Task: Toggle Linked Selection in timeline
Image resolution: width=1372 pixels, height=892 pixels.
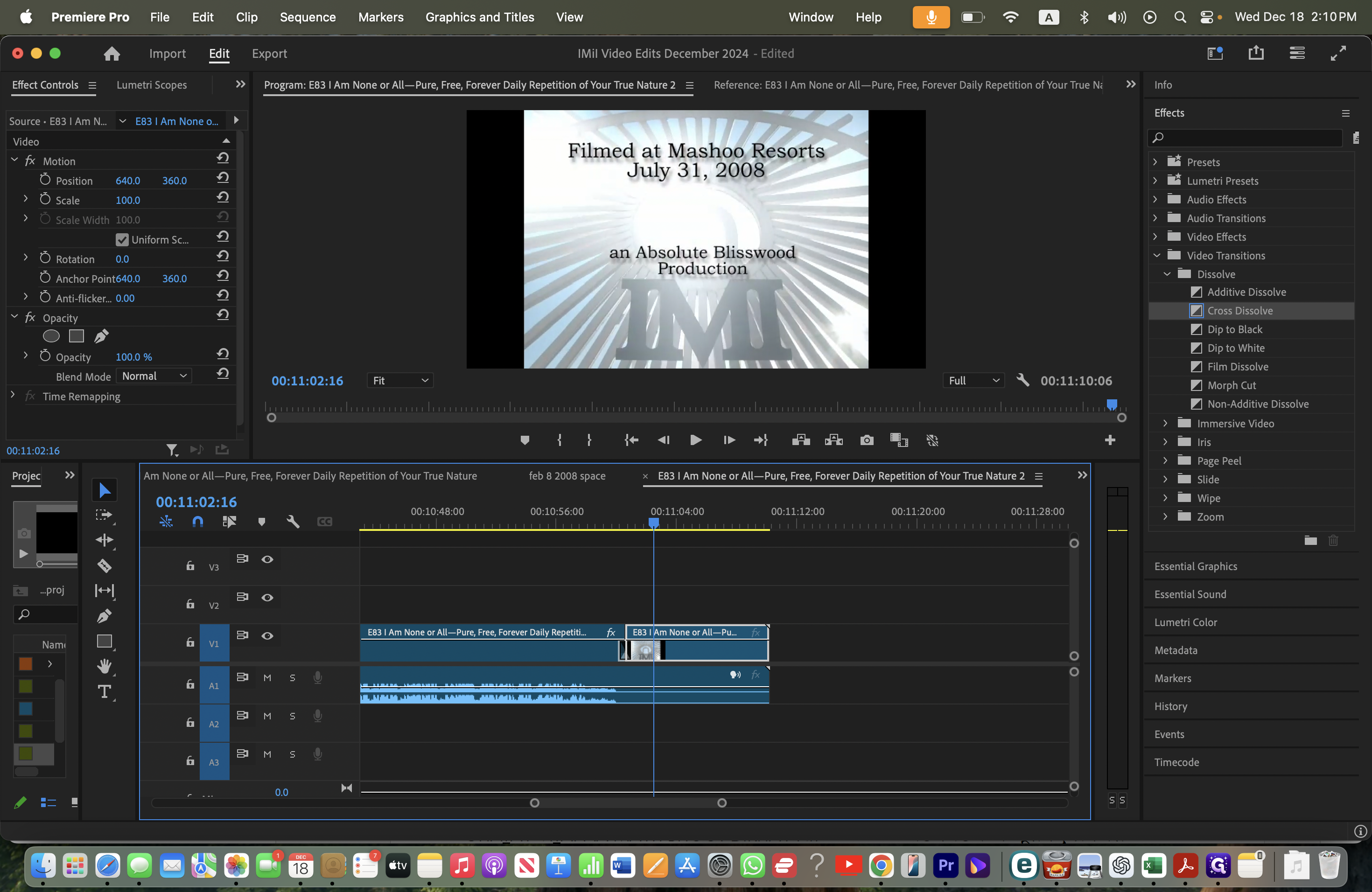Action: click(x=230, y=522)
